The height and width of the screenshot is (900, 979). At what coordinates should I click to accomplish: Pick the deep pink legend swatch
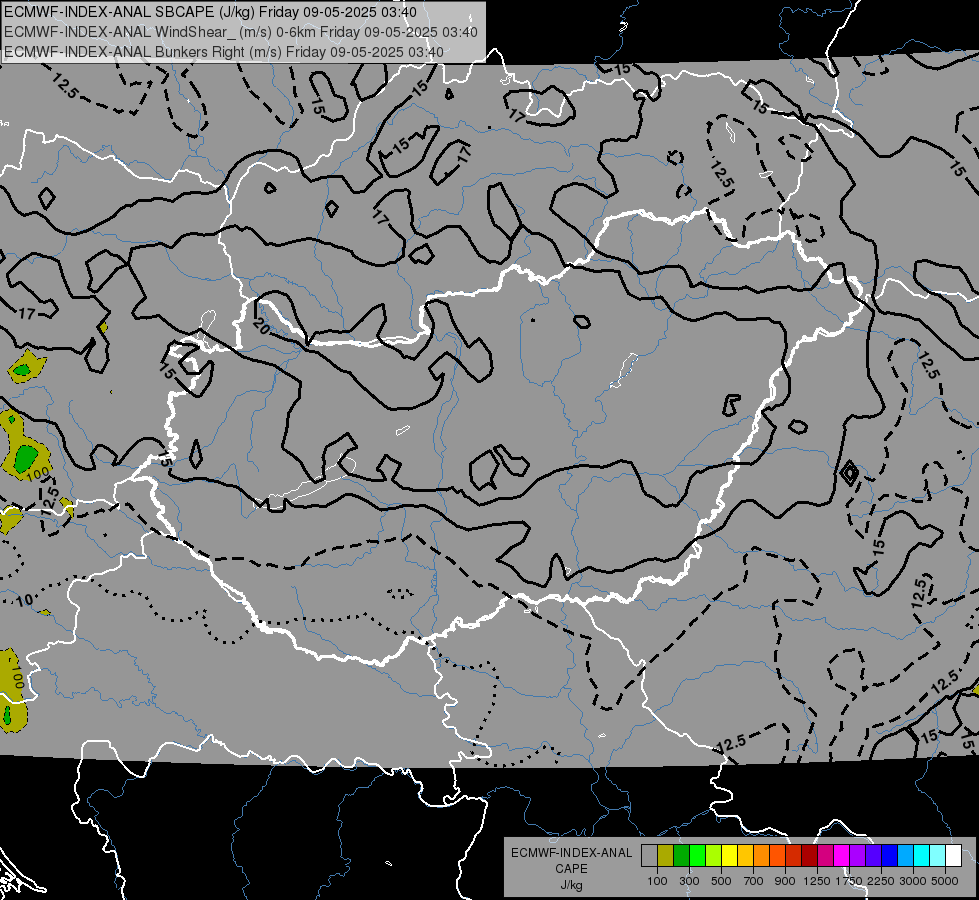(825, 855)
